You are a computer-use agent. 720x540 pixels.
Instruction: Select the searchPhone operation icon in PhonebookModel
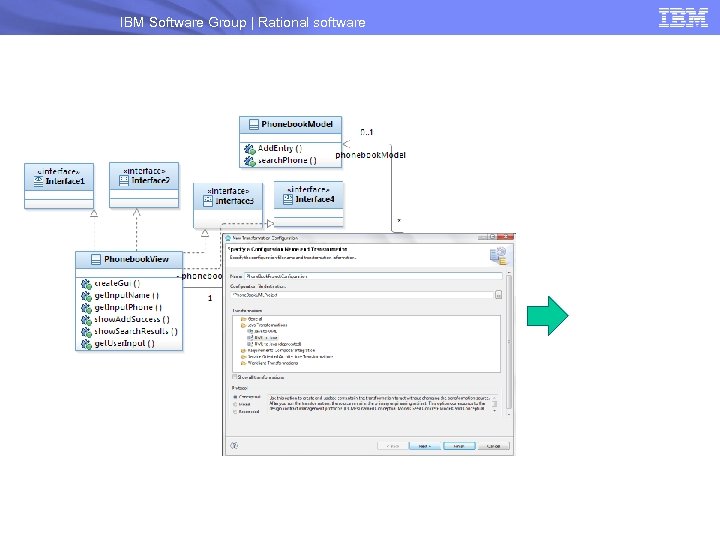[249, 161]
